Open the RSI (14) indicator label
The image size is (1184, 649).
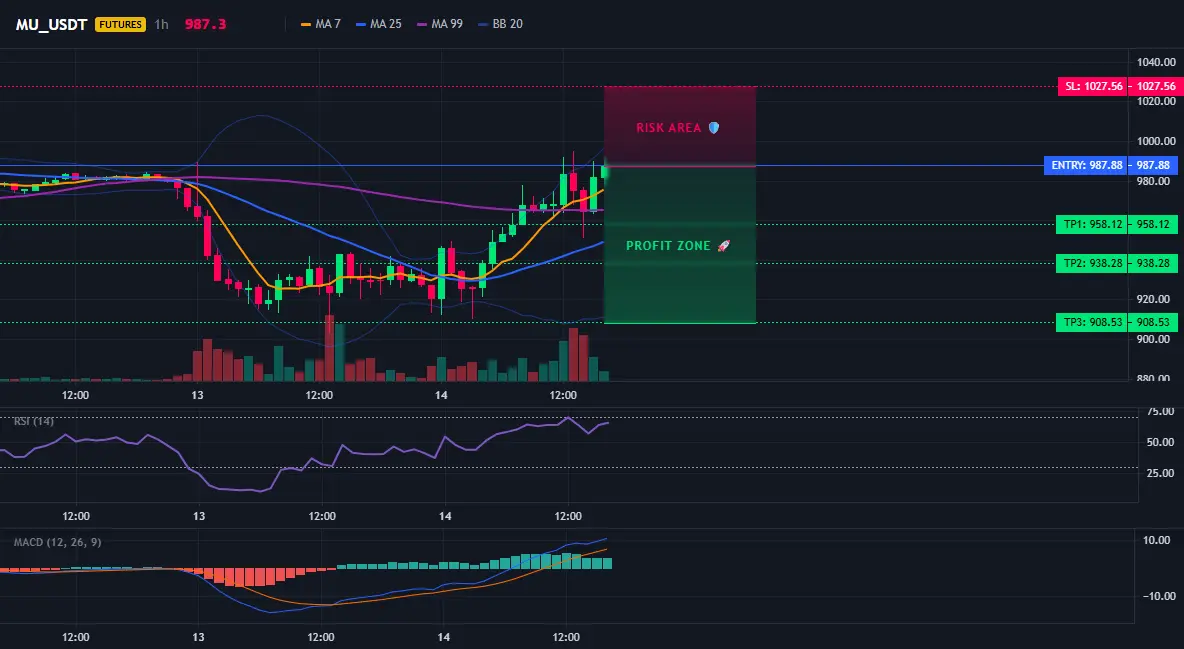click(x=34, y=421)
